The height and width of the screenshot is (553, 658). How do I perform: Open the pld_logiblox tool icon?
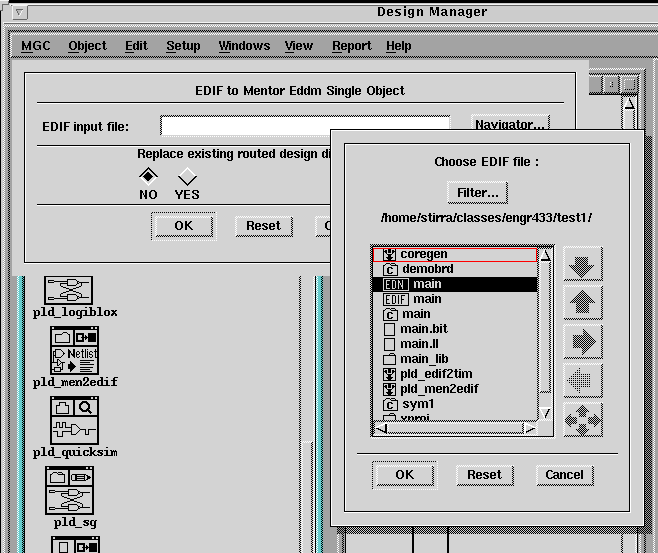pos(68,291)
